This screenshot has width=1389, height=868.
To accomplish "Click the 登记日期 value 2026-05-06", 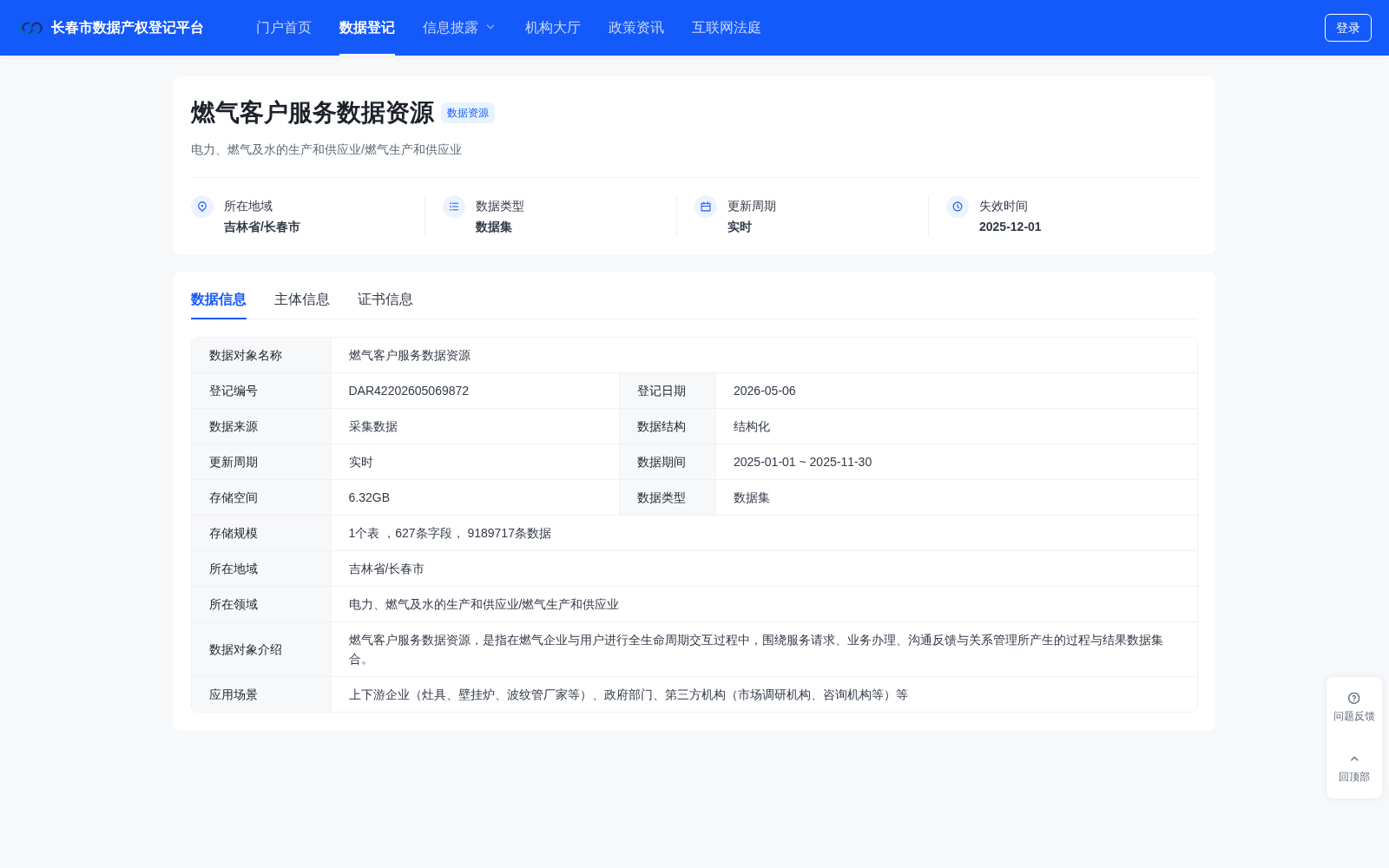I will tap(765, 391).
